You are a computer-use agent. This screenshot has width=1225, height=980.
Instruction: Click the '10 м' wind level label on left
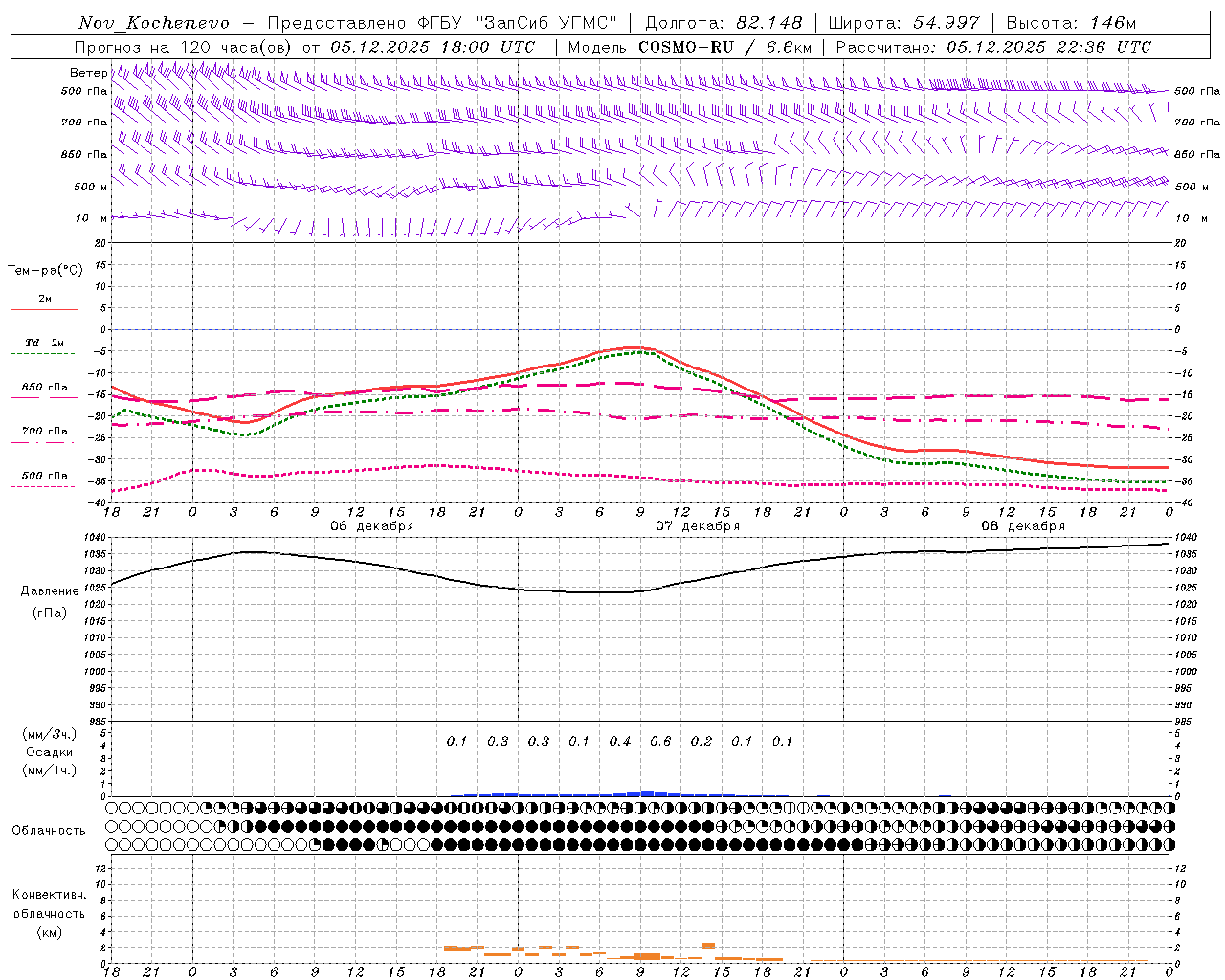pyautogui.click(x=91, y=218)
